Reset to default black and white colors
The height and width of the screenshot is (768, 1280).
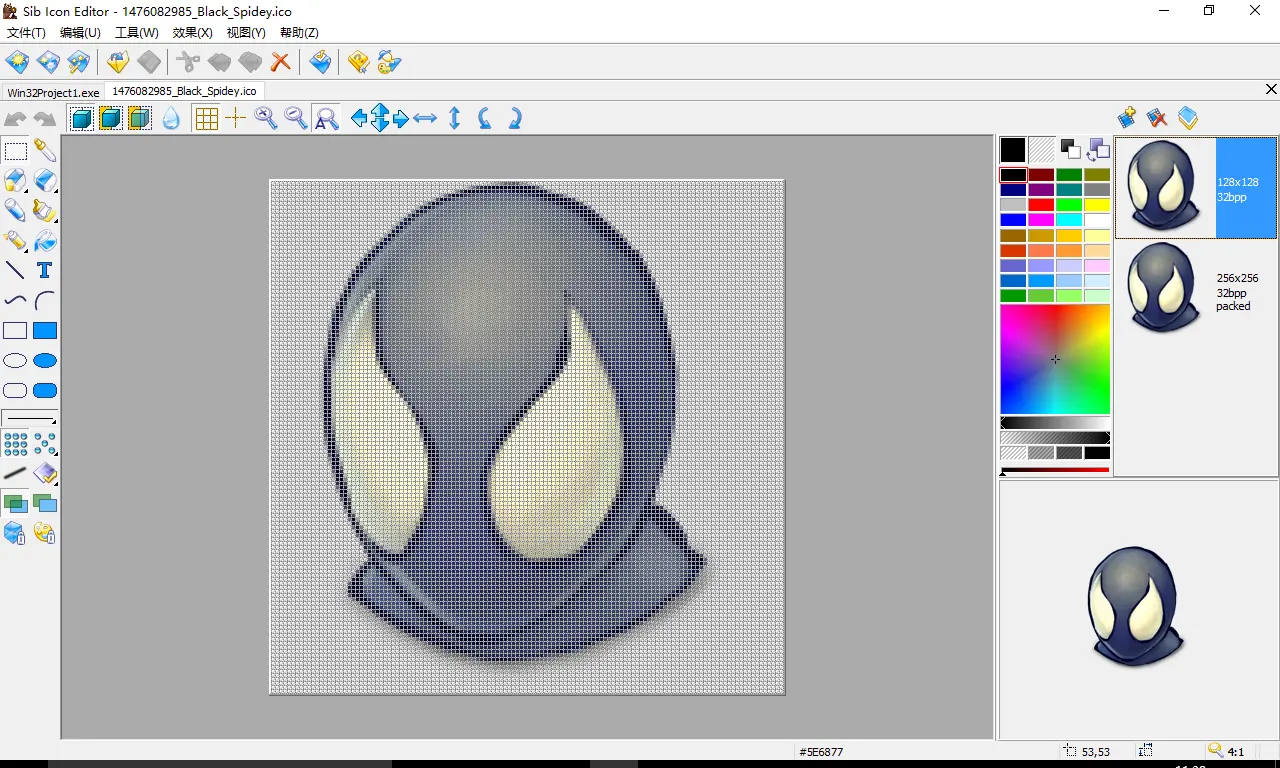(1070, 149)
